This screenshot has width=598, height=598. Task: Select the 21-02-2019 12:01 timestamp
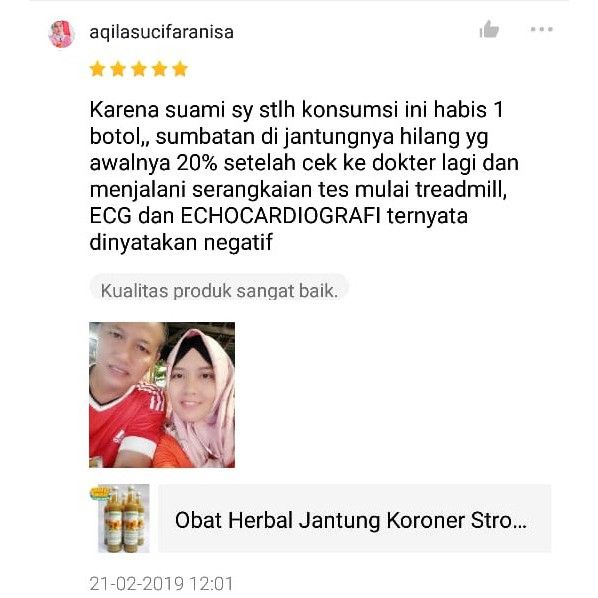(x=161, y=584)
